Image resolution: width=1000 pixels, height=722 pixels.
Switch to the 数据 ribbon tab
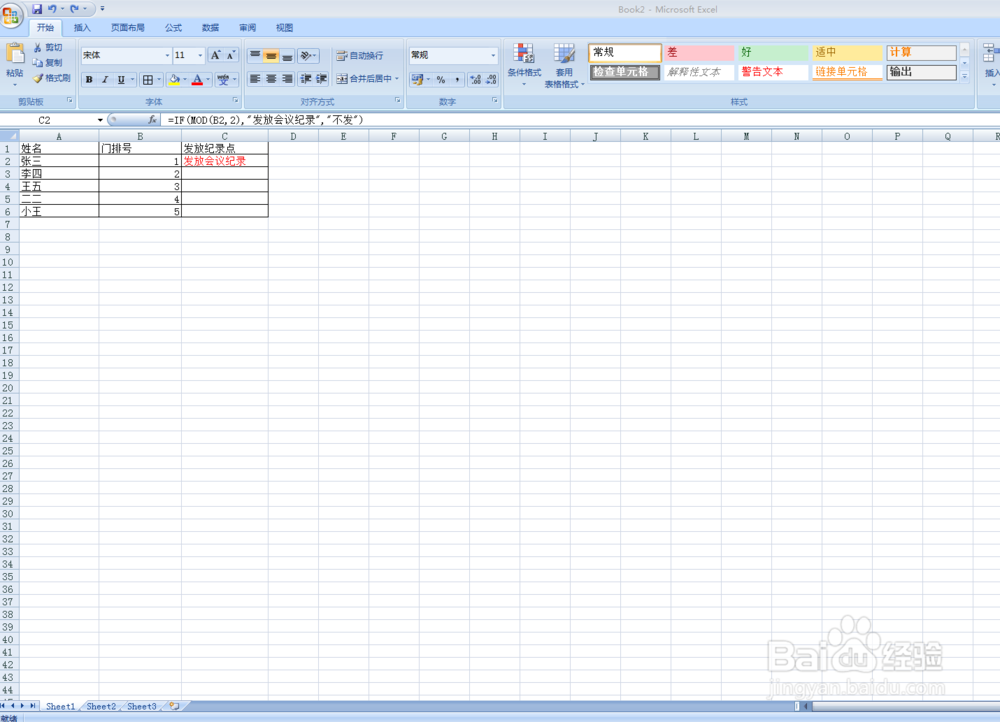pos(210,27)
